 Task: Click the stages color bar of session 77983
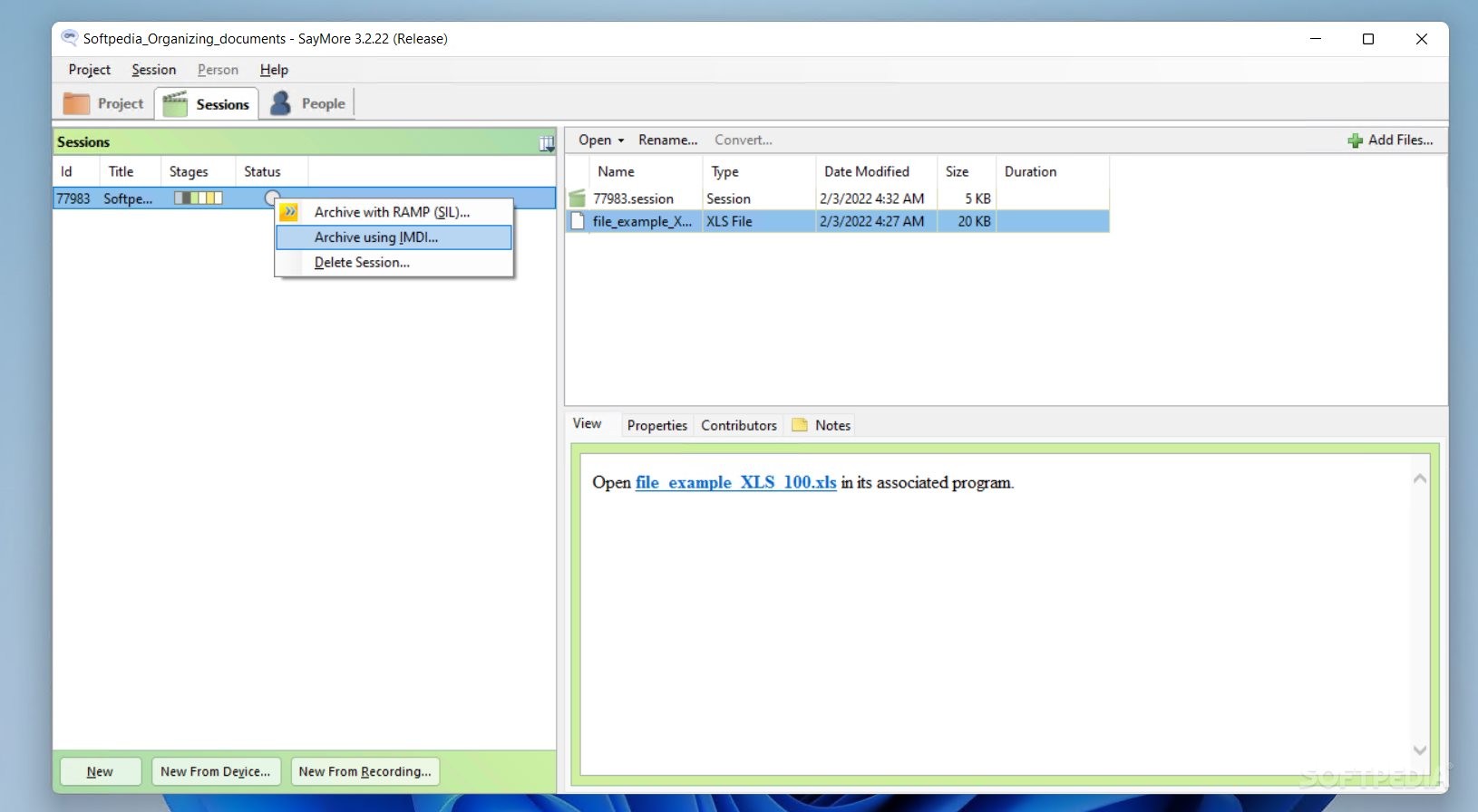(x=199, y=198)
